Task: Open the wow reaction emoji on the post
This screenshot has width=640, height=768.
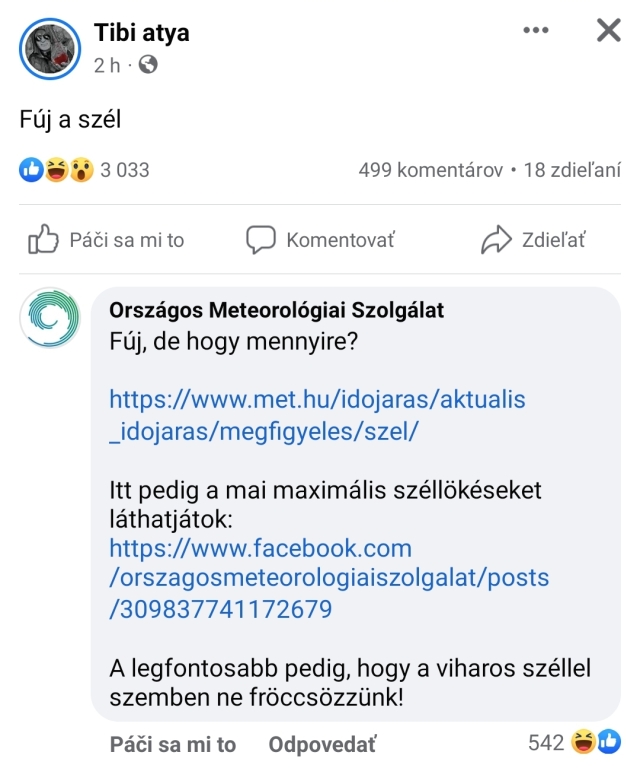Action: pyautogui.click(x=81, y=170)
